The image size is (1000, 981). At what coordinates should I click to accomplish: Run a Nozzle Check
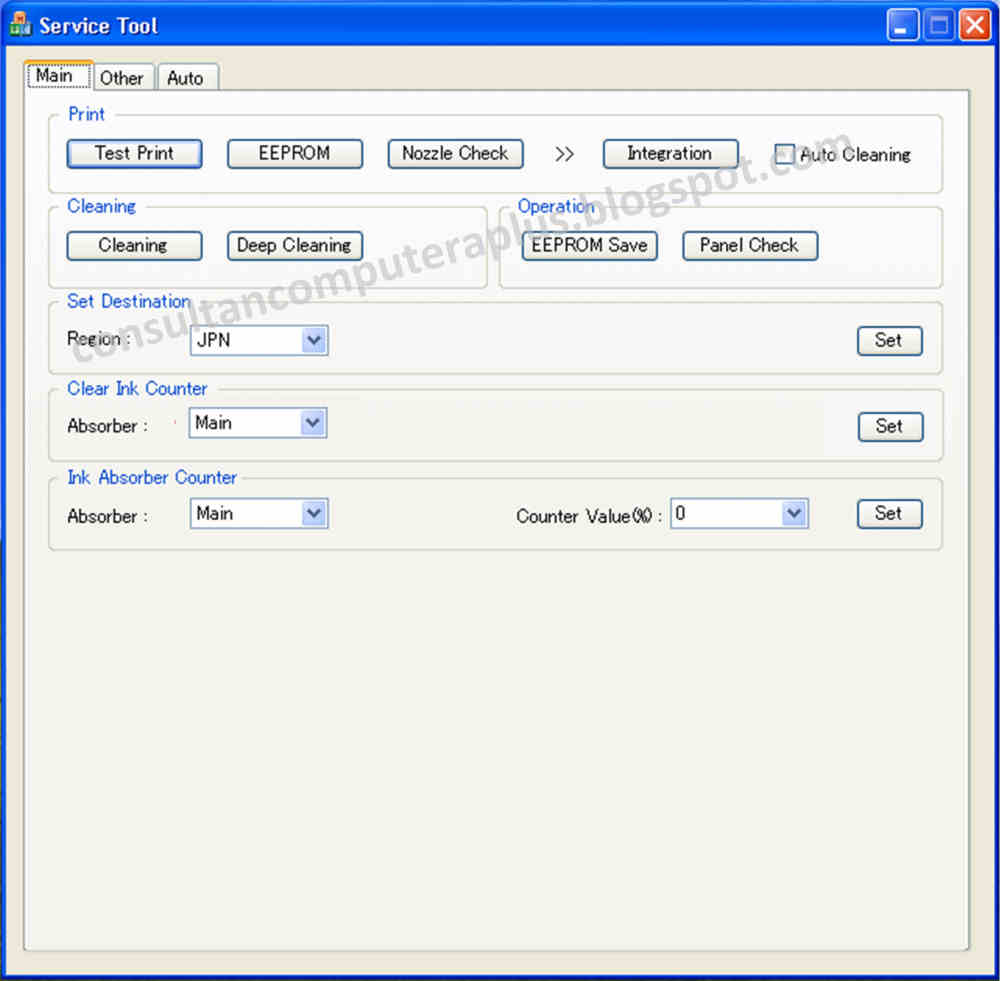point(455,153)
